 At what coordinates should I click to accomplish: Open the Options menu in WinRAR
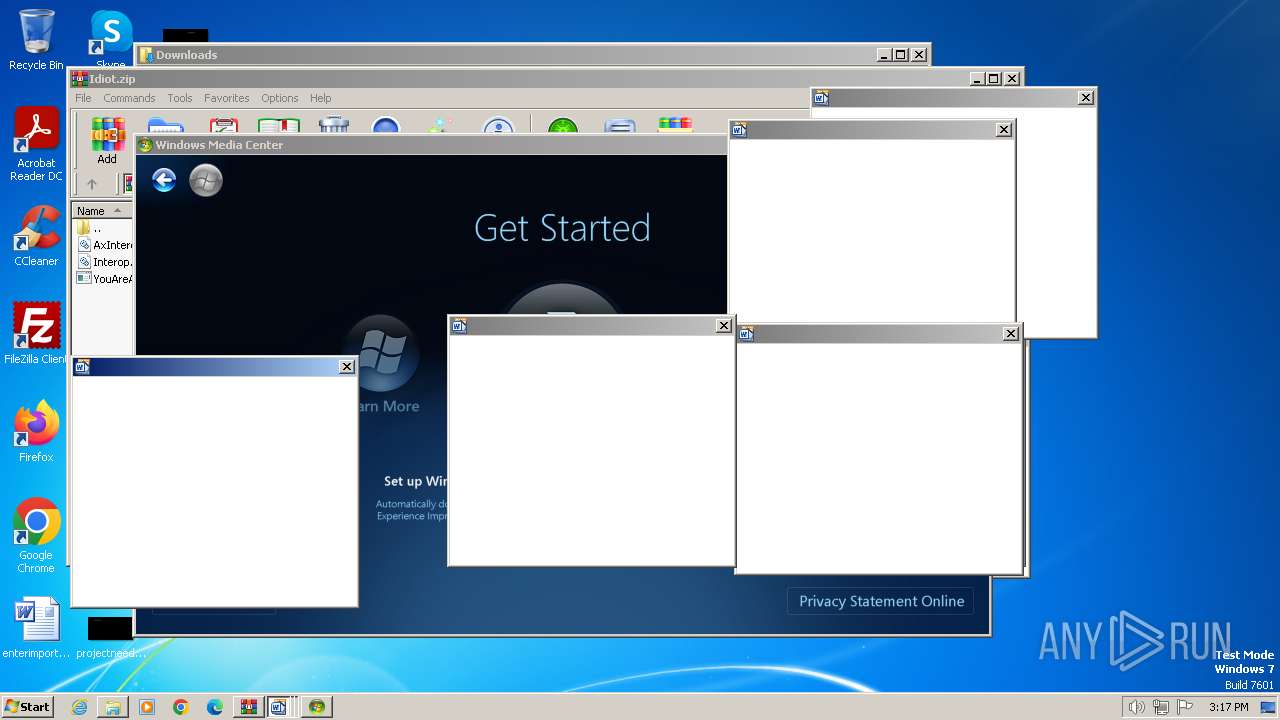(280, 98)
